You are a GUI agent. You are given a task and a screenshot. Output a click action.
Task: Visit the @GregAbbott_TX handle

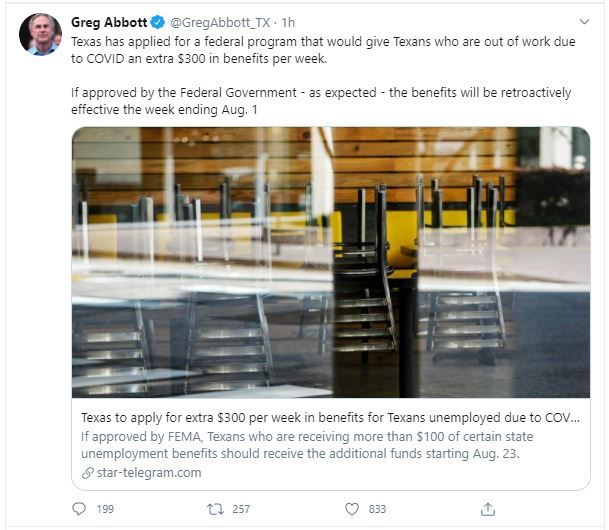220,23
